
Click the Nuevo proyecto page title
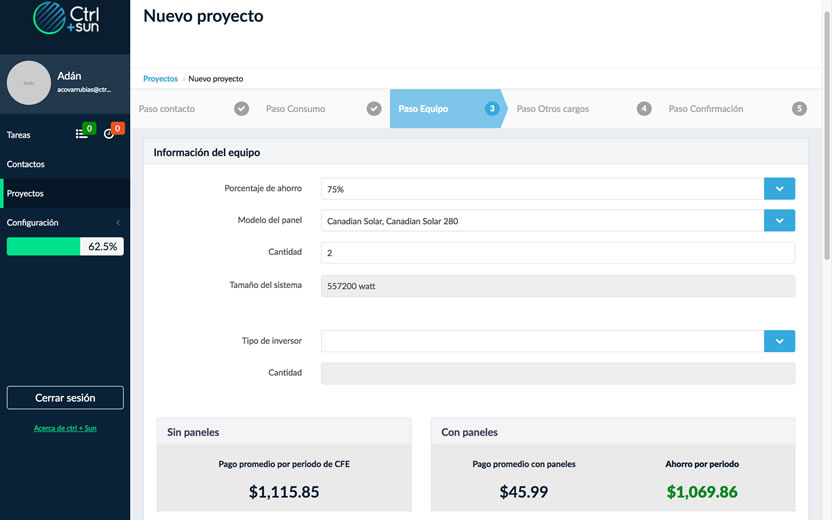pos(203,16)
